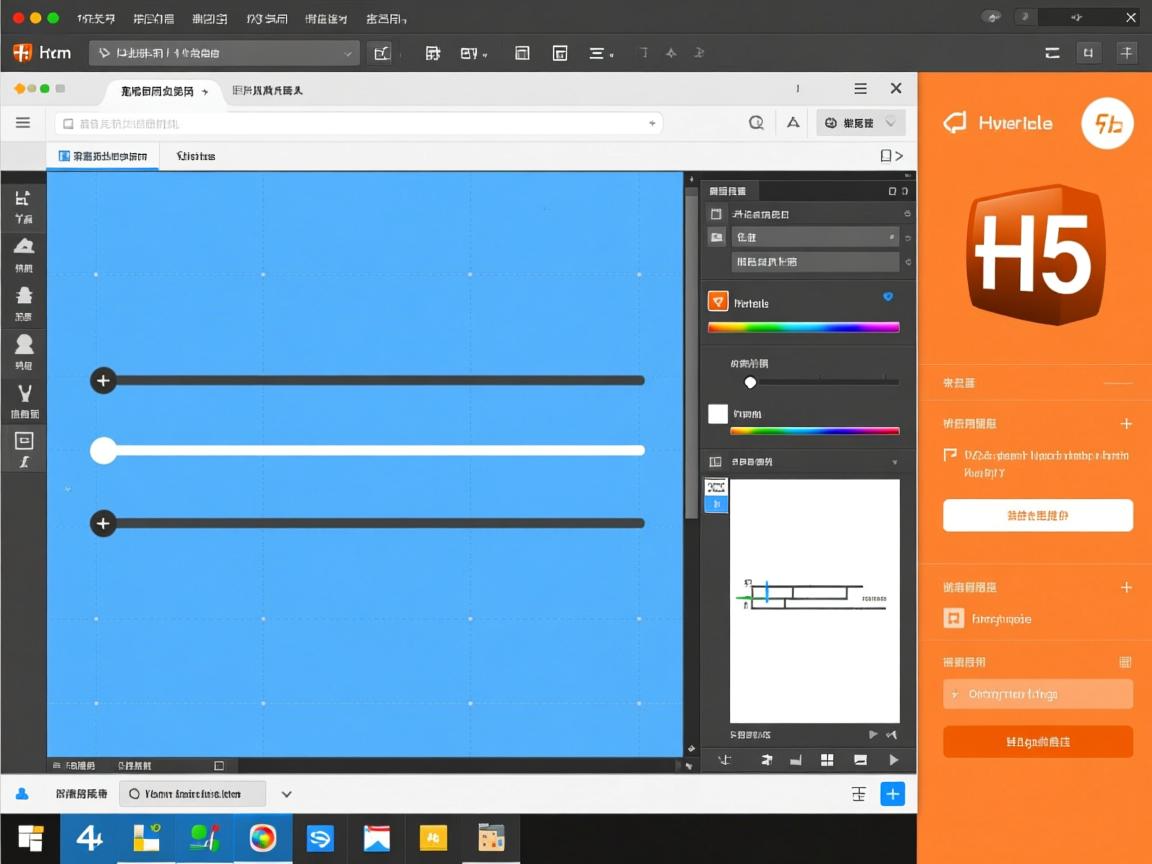Click the white button in orange side panel

pyautogui.click(x=1037, y=515)
